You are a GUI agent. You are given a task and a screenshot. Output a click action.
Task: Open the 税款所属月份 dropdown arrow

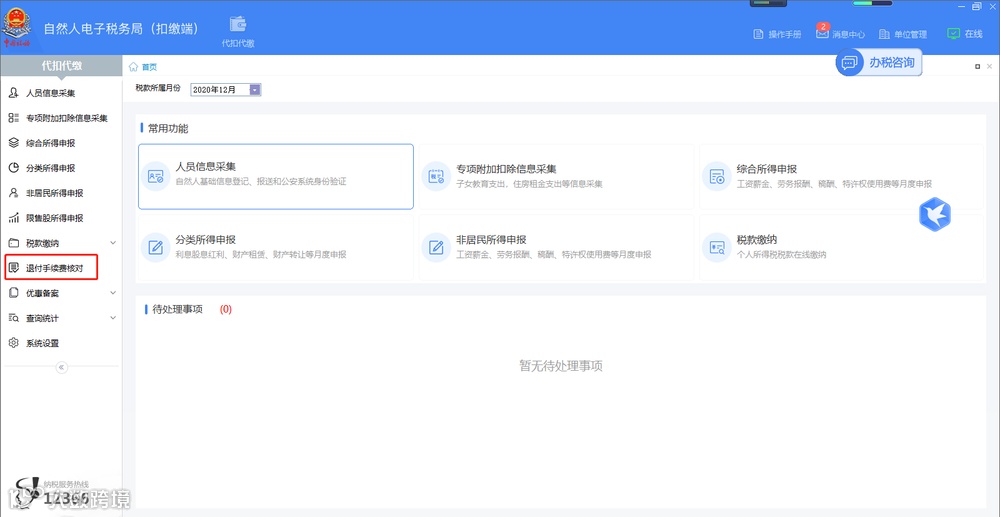tap(255, 90)
